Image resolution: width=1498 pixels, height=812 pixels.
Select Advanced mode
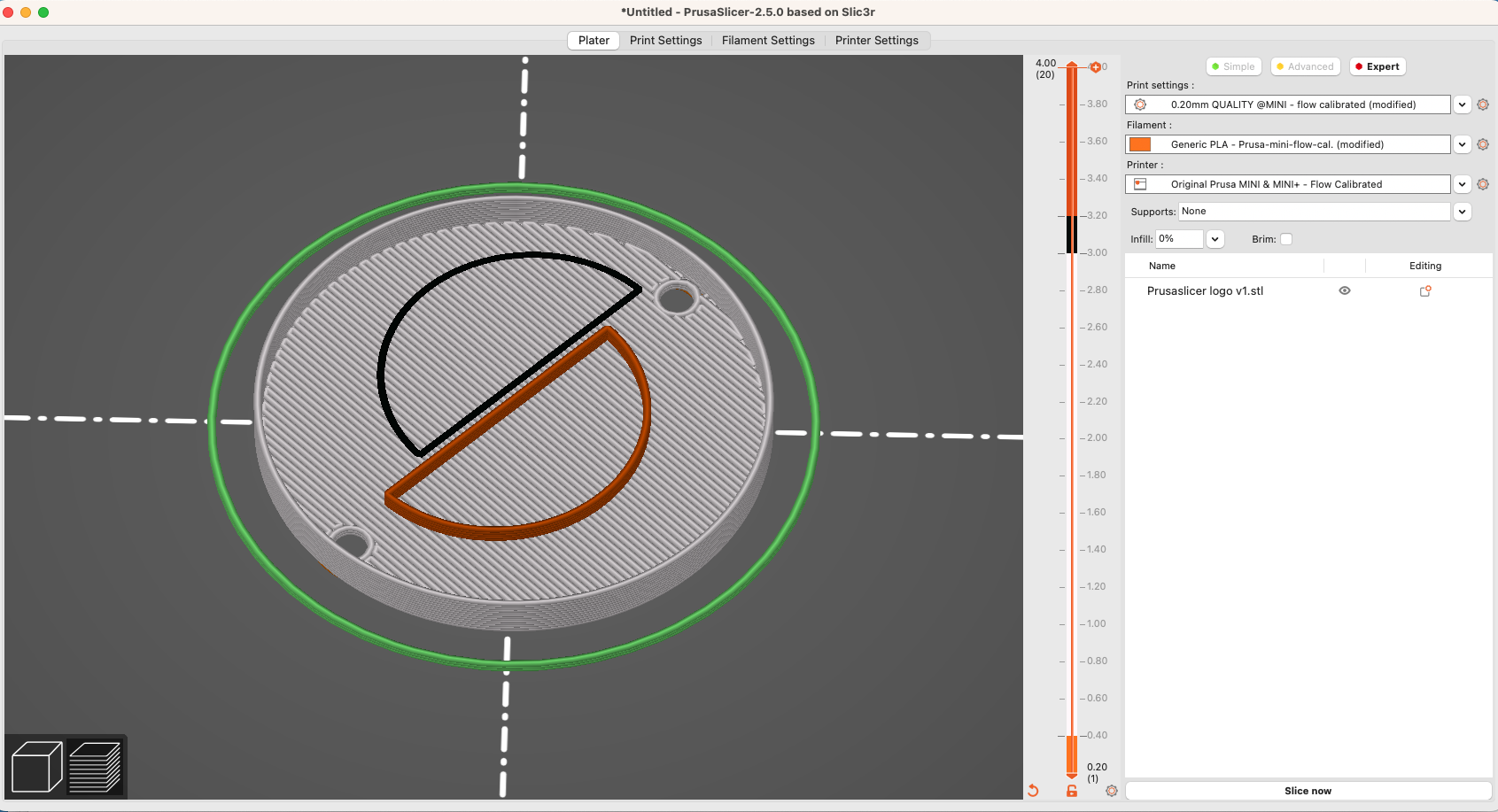click(x=1305, y=66)
